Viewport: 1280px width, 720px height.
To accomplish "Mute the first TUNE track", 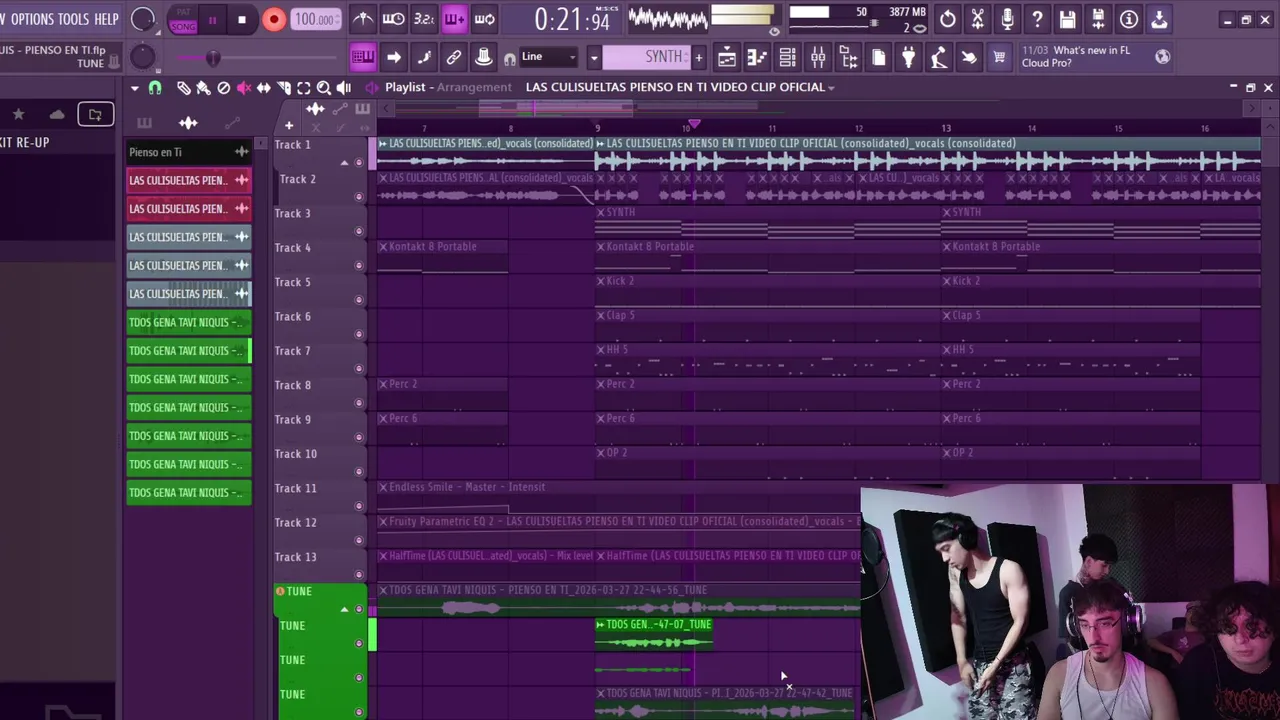I will coord(359,609).
